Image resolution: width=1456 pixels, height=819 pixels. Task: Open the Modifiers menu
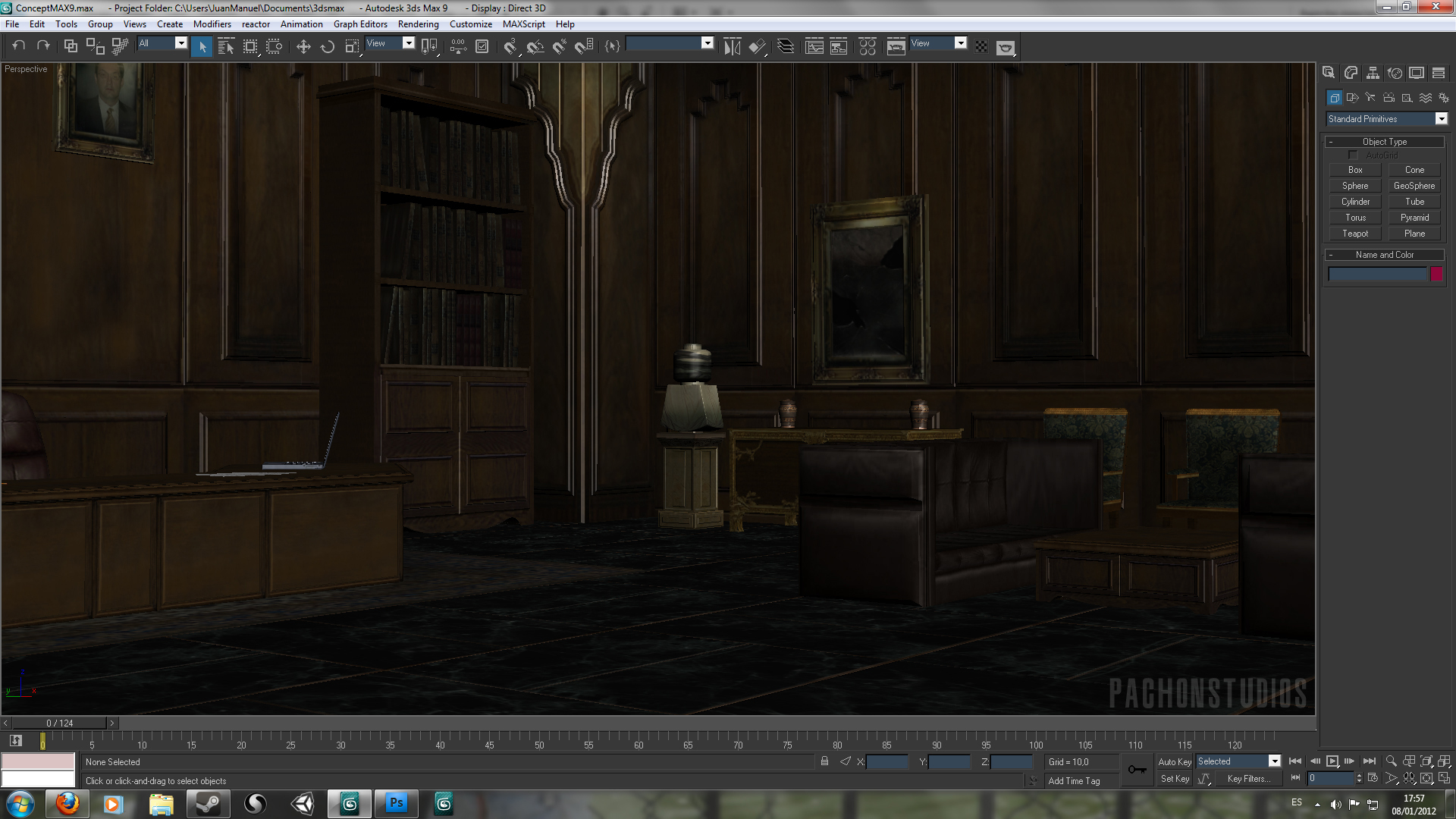pos(212,24)
